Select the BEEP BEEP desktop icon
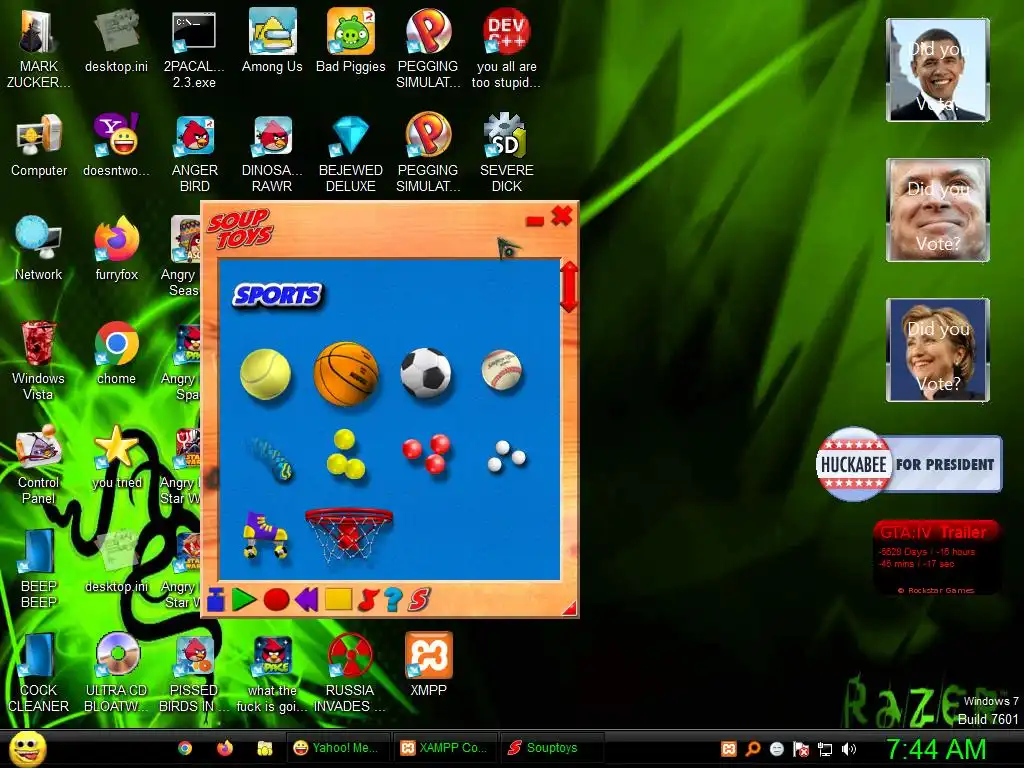1024x768 pixels. [39, 568]
